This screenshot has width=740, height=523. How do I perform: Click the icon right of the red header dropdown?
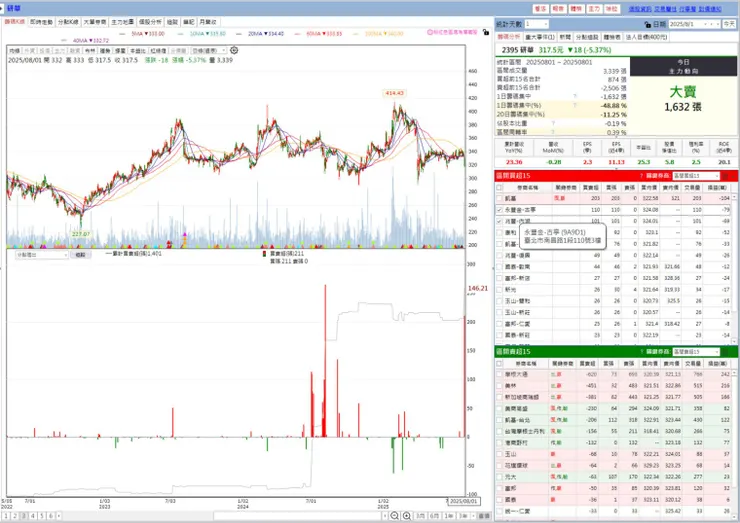point(725,176)
